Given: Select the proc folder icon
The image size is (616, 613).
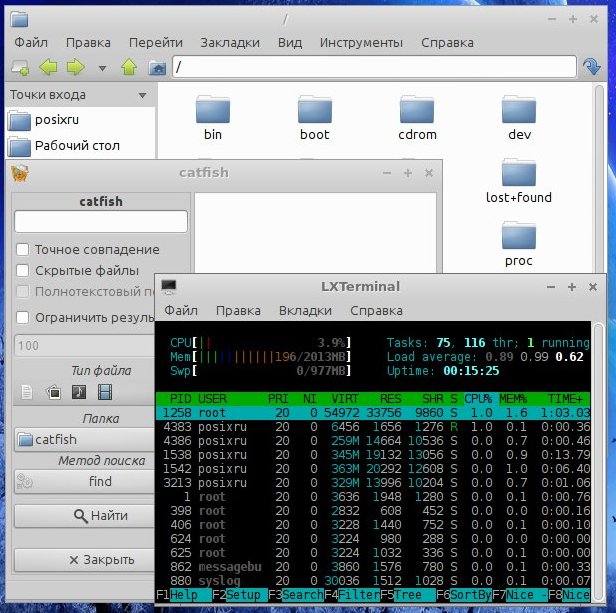Looking at the screenshot, I should click(x=519, y=235).
